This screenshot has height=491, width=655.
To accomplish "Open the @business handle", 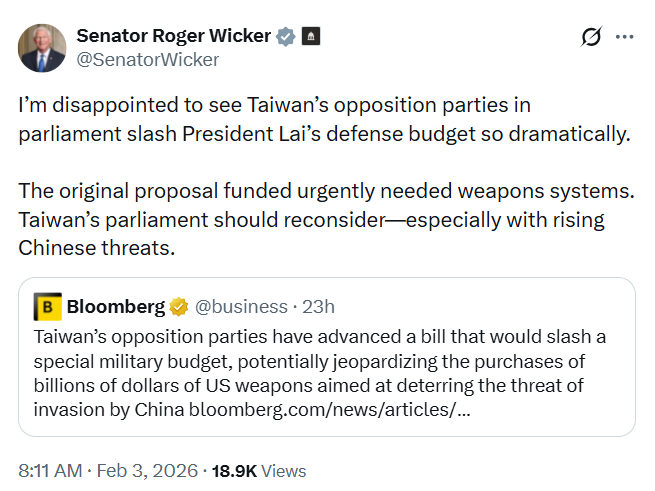I will (x=238, y=305).
